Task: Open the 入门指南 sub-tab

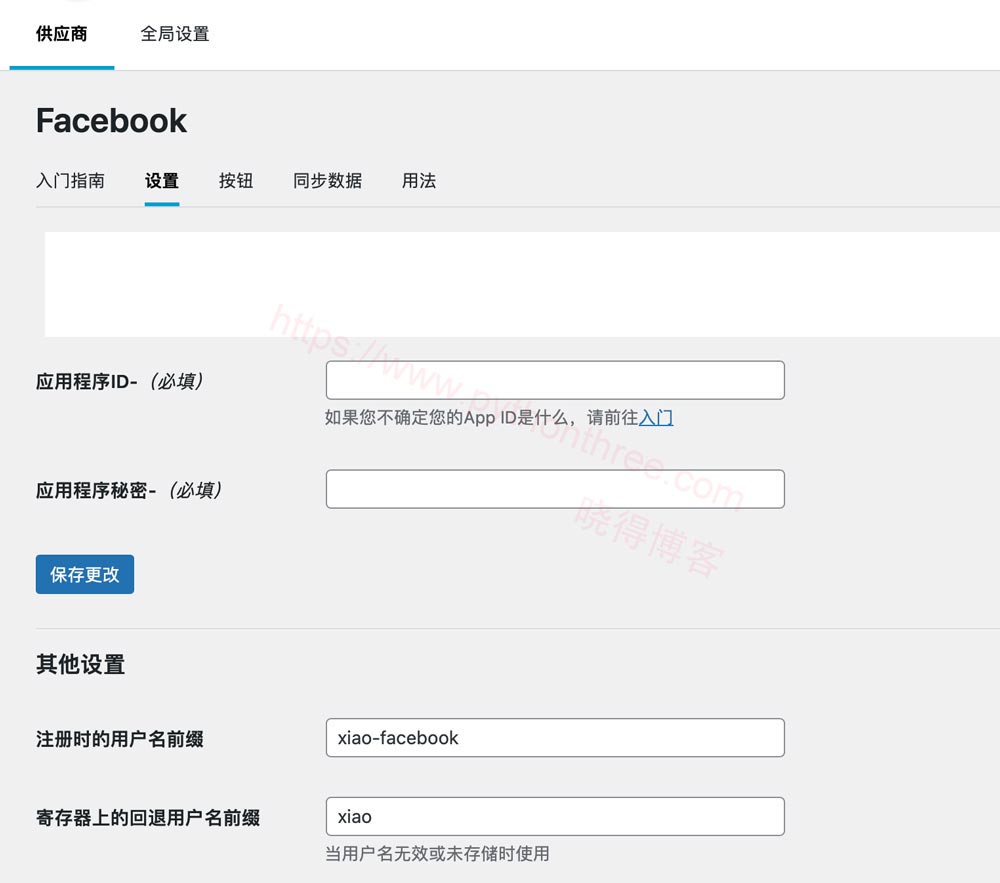Action: pos(70,181)
